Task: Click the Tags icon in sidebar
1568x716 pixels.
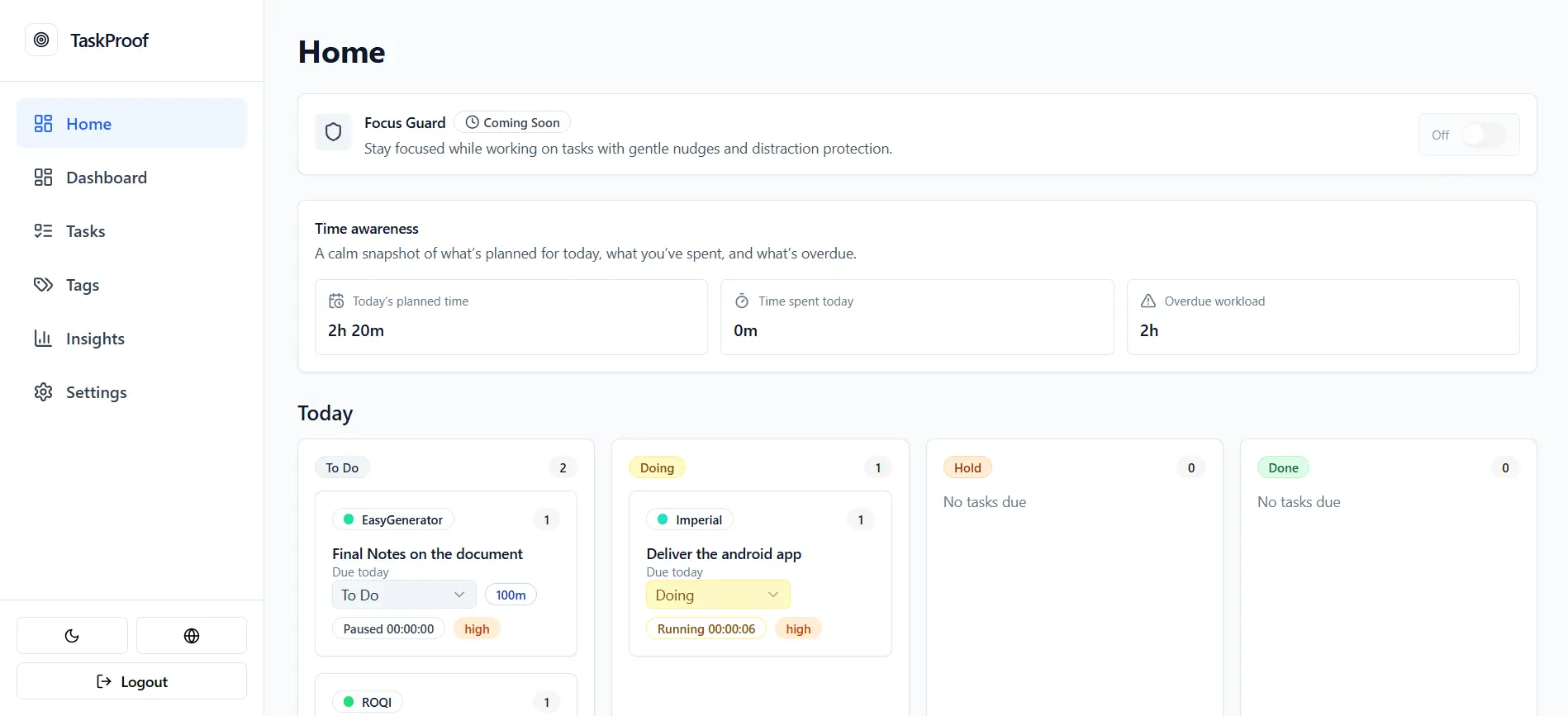Action: tap(43, 285)
